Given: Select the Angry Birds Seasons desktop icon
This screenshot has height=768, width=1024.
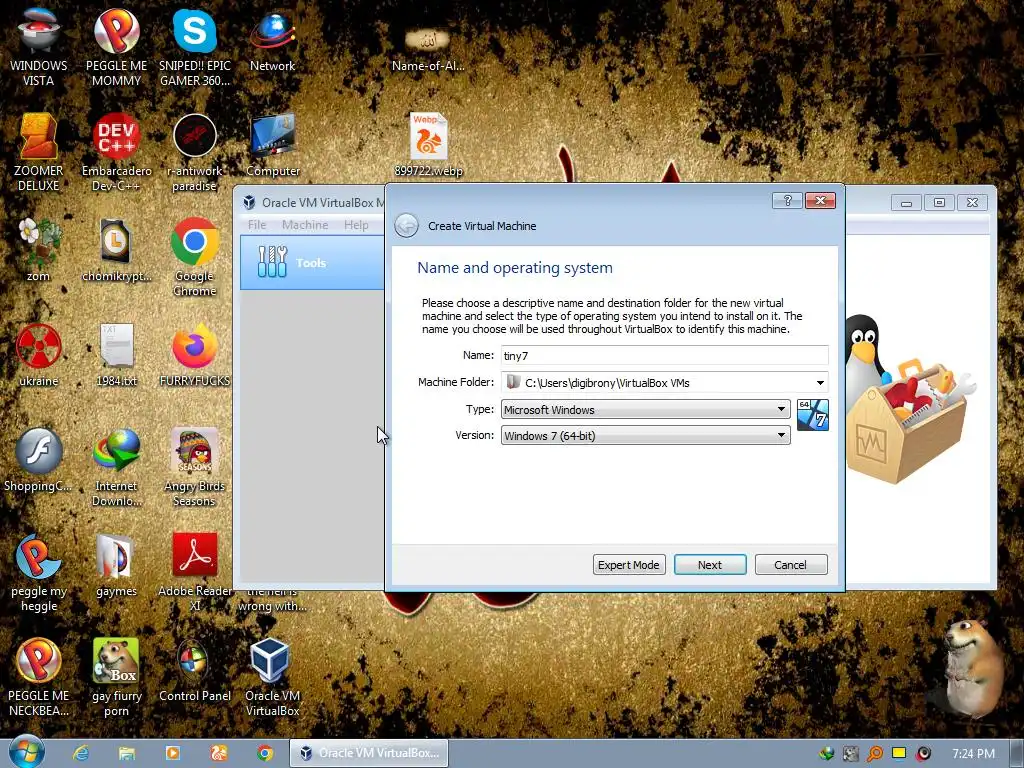Looking at the screenshot, I should click(x=195, y=467).
